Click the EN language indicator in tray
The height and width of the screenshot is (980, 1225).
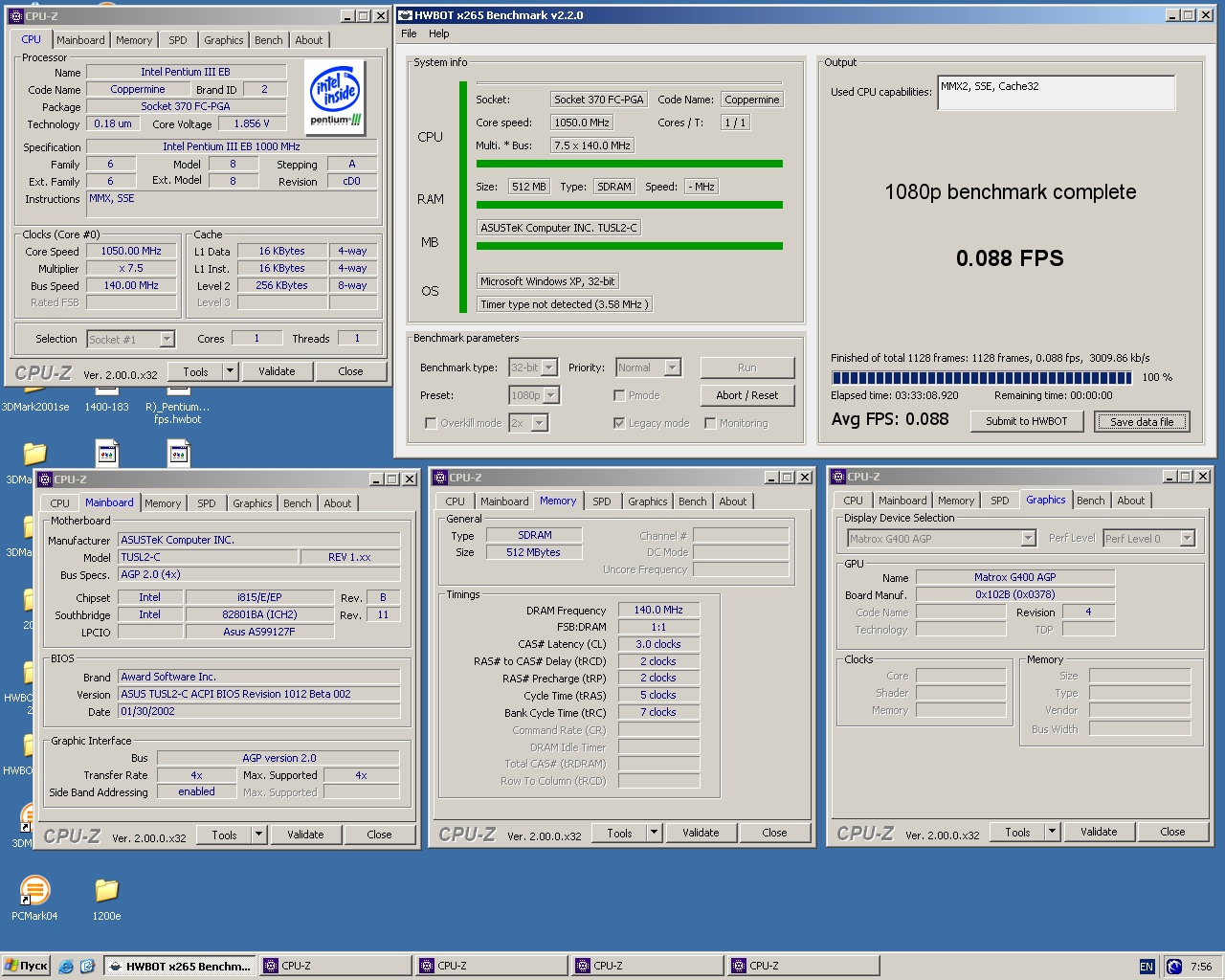click(x=1147, y=967)
